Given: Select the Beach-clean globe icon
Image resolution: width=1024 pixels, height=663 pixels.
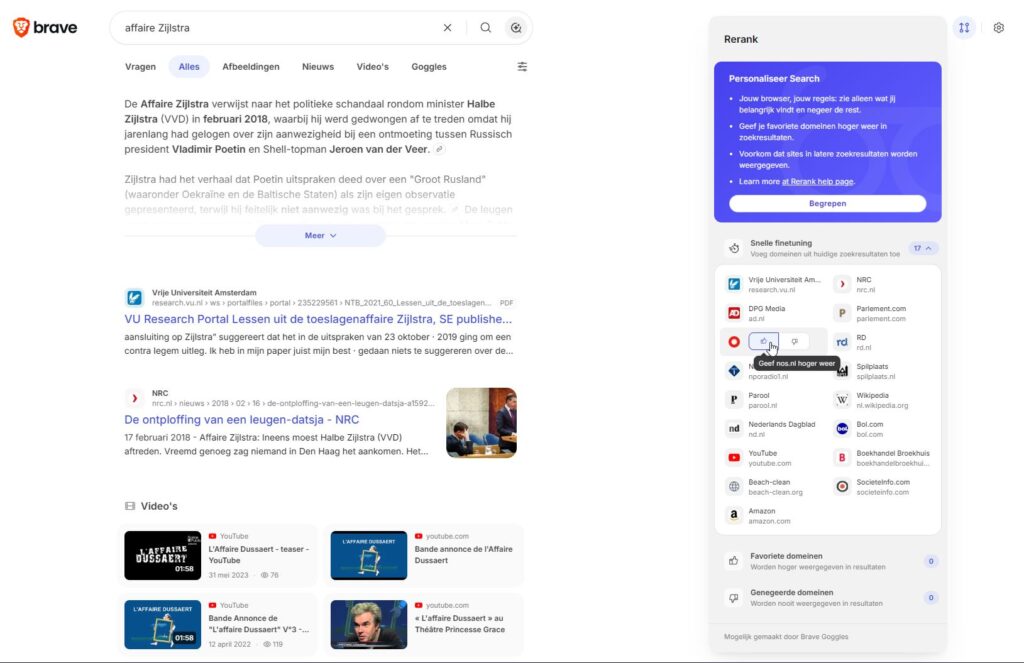Looking at the screenshot, I should tap(734, 486).
